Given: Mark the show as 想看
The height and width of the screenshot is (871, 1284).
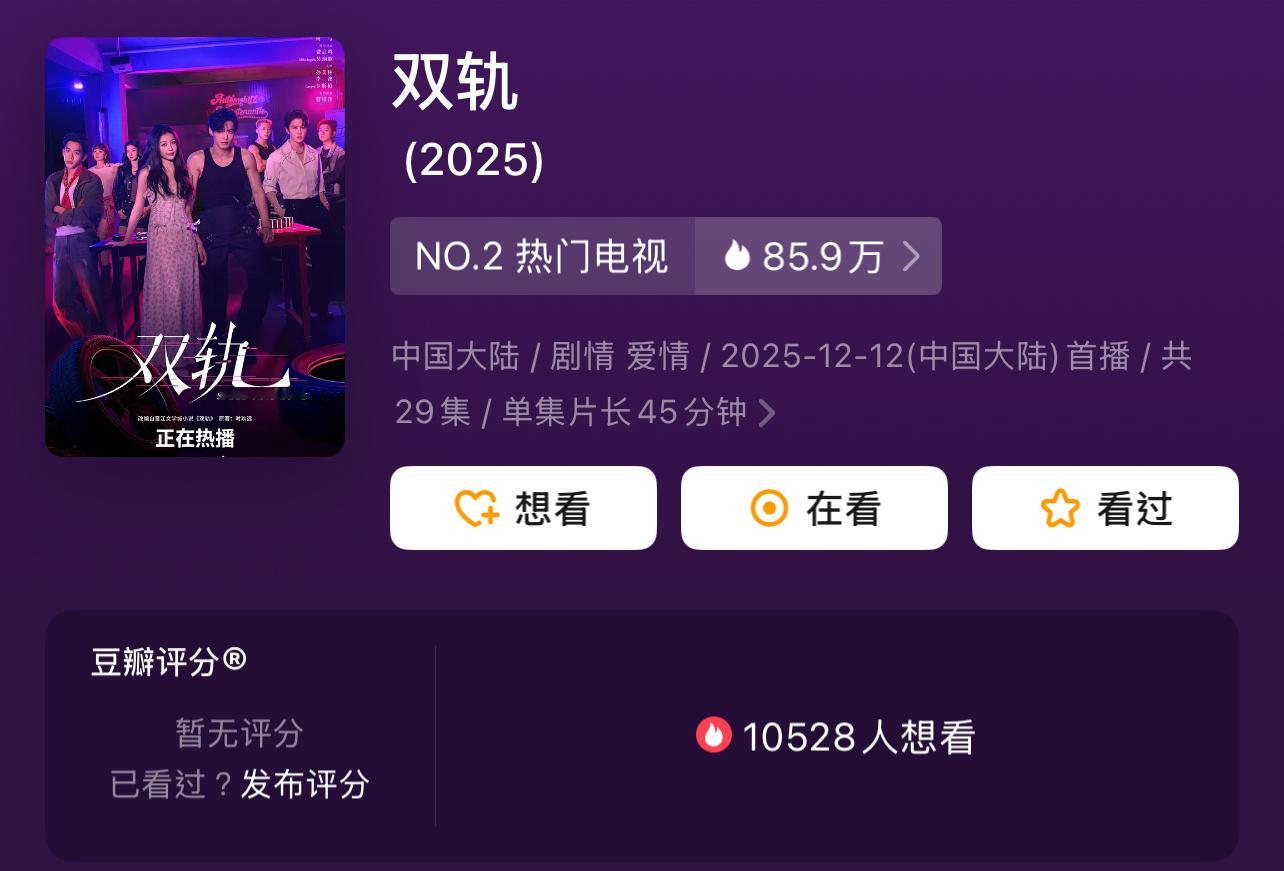Looking at the screenshot, I should pos(523,508).
